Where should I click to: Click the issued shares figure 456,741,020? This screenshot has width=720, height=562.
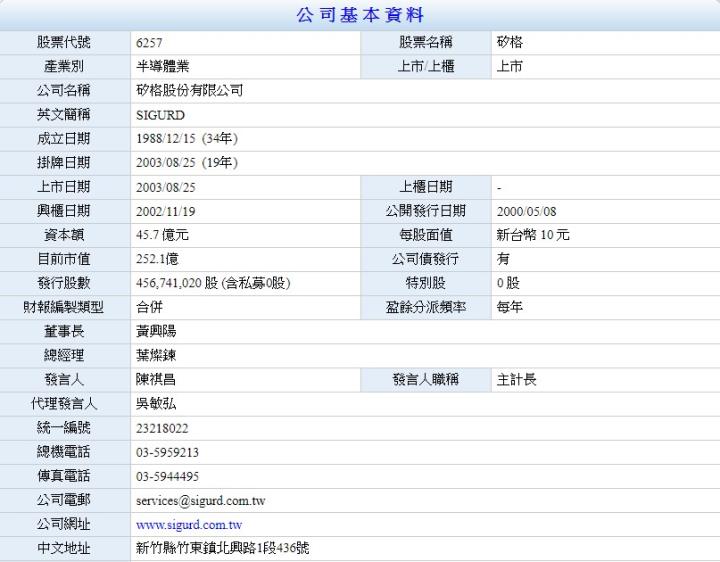(169, 284)
